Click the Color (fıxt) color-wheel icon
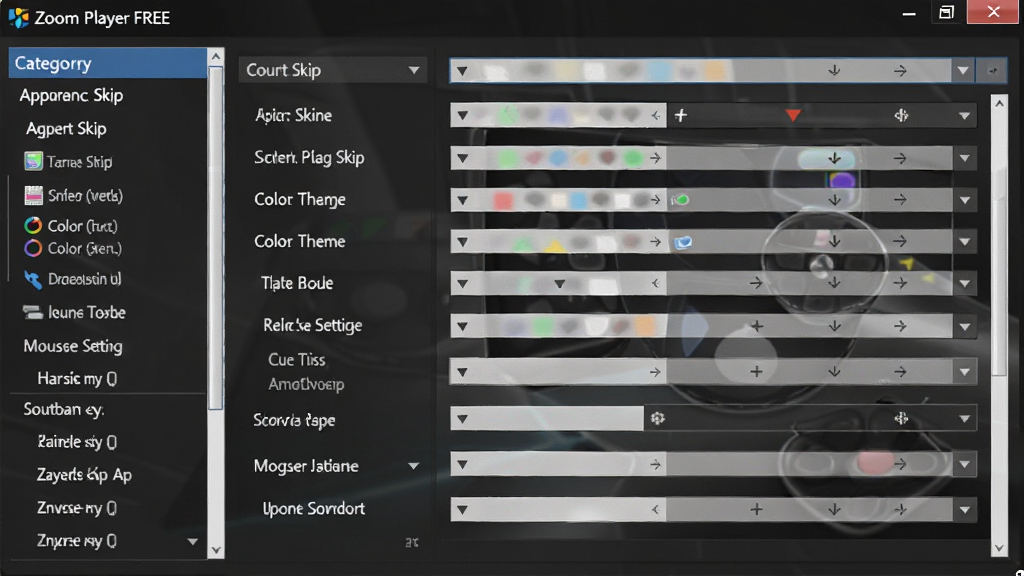 coord(33,225)
